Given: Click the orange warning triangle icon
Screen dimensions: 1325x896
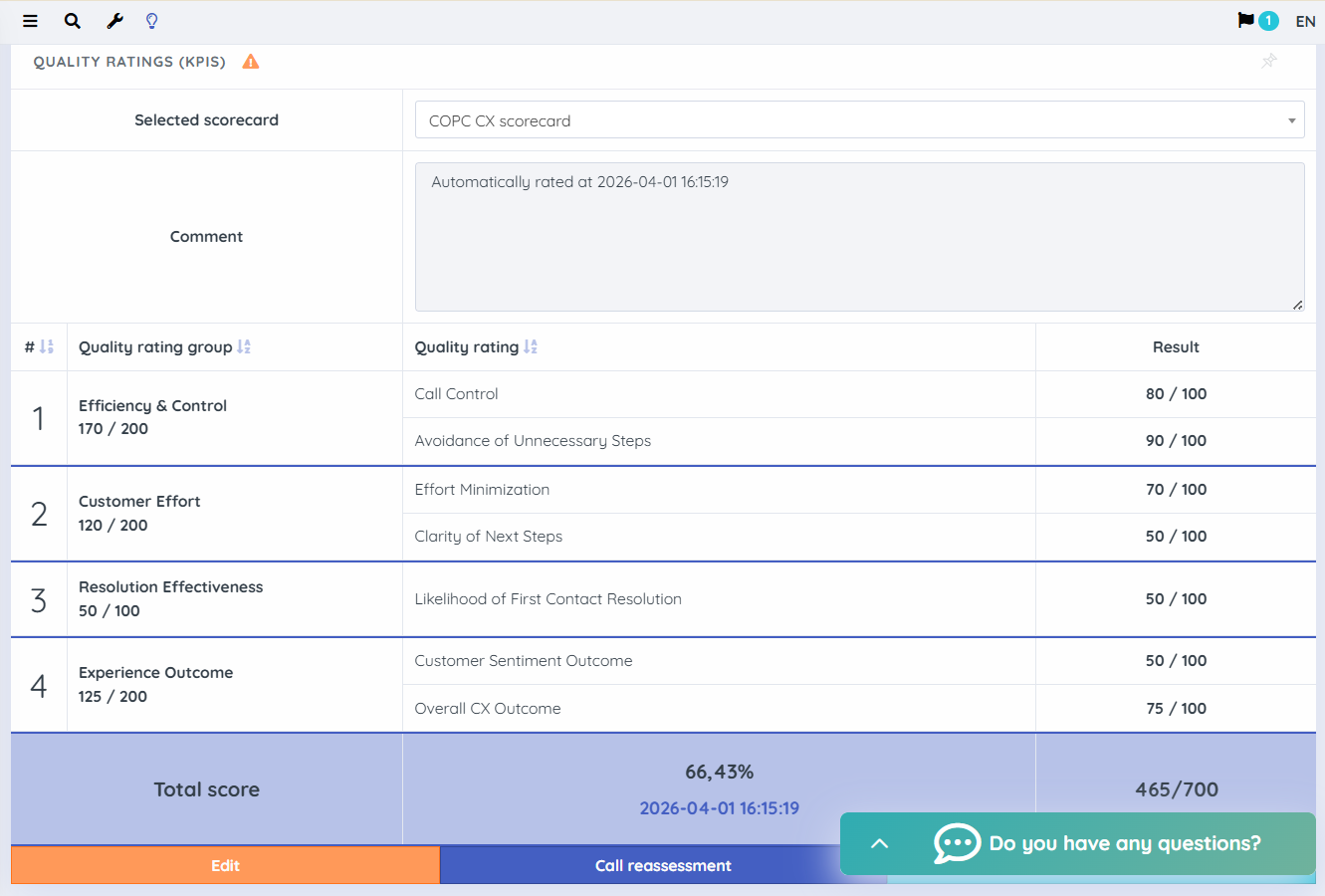Looking at the screenshot, I should coord(251,62).
